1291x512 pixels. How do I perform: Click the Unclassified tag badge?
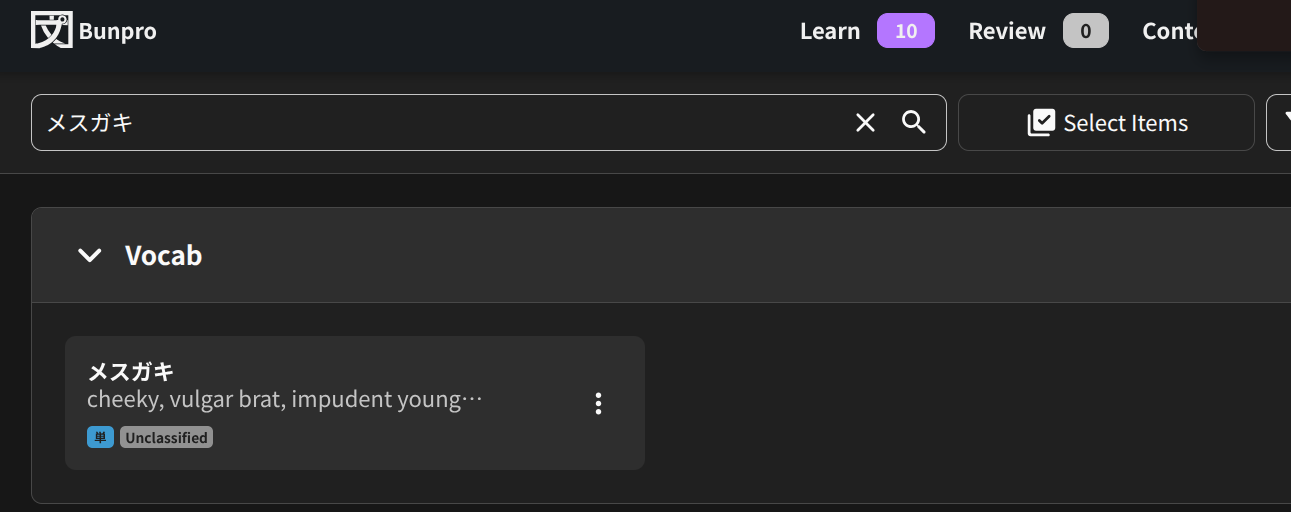coord(166,437)
